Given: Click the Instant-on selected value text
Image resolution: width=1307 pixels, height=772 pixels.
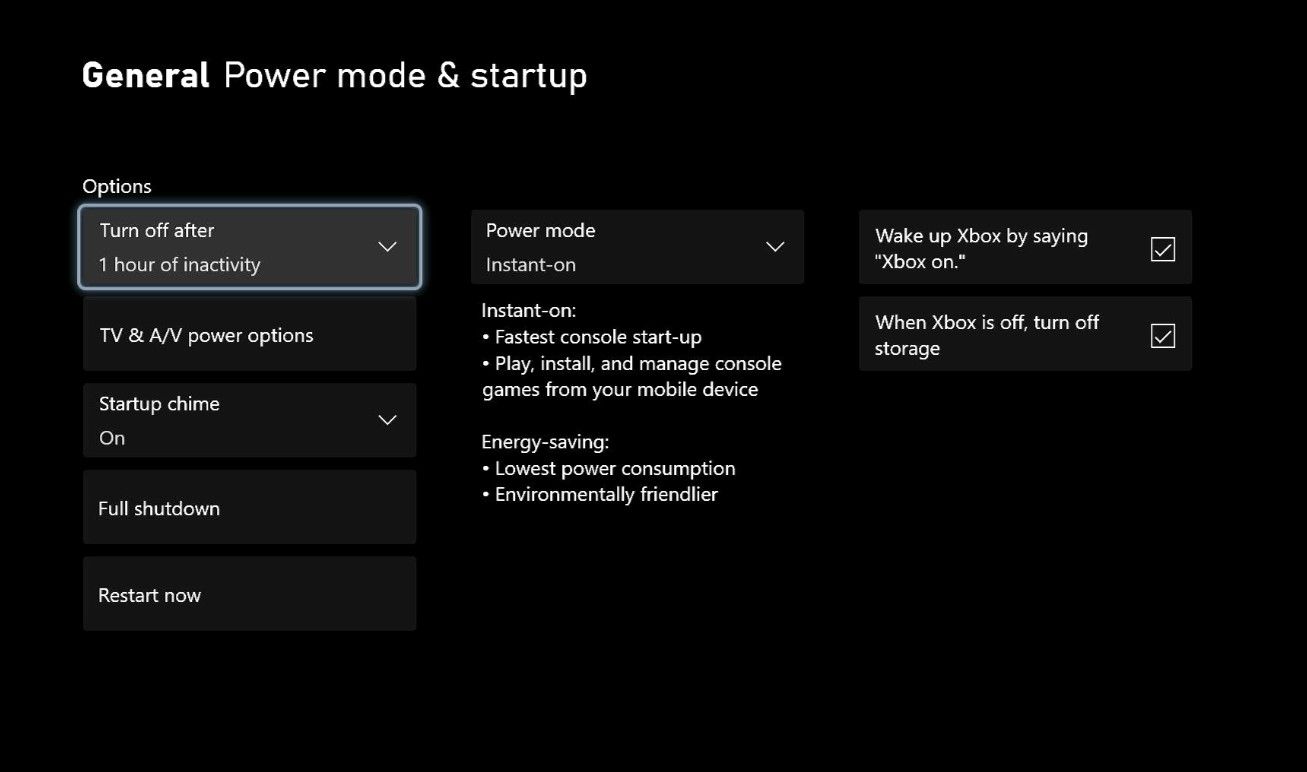Looking at the screenshot, I should point(531,265).
